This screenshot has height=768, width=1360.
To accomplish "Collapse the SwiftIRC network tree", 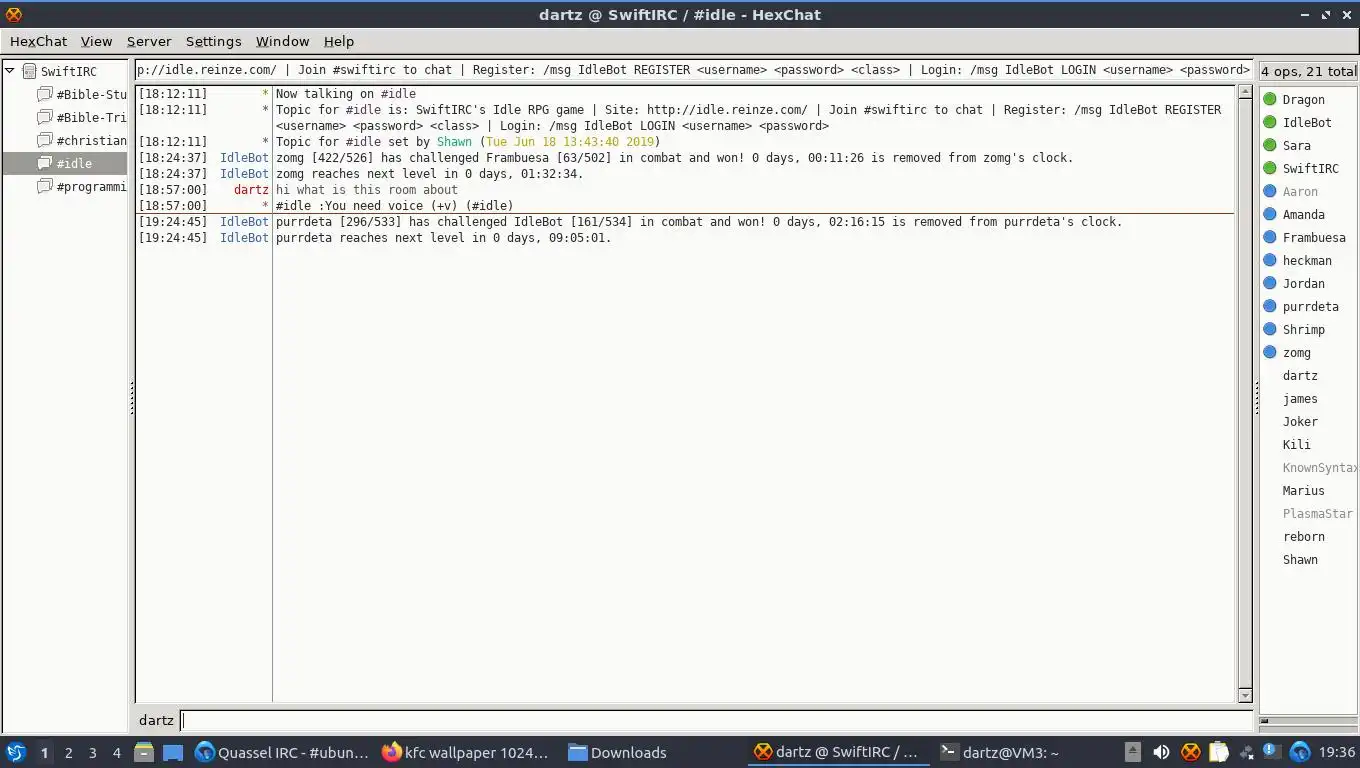I will [x=9, y=71].
